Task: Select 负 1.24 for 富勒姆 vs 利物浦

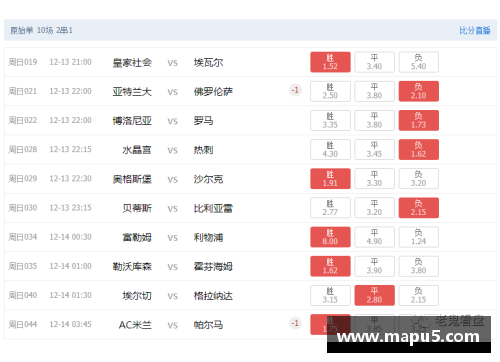Action: 419,237
